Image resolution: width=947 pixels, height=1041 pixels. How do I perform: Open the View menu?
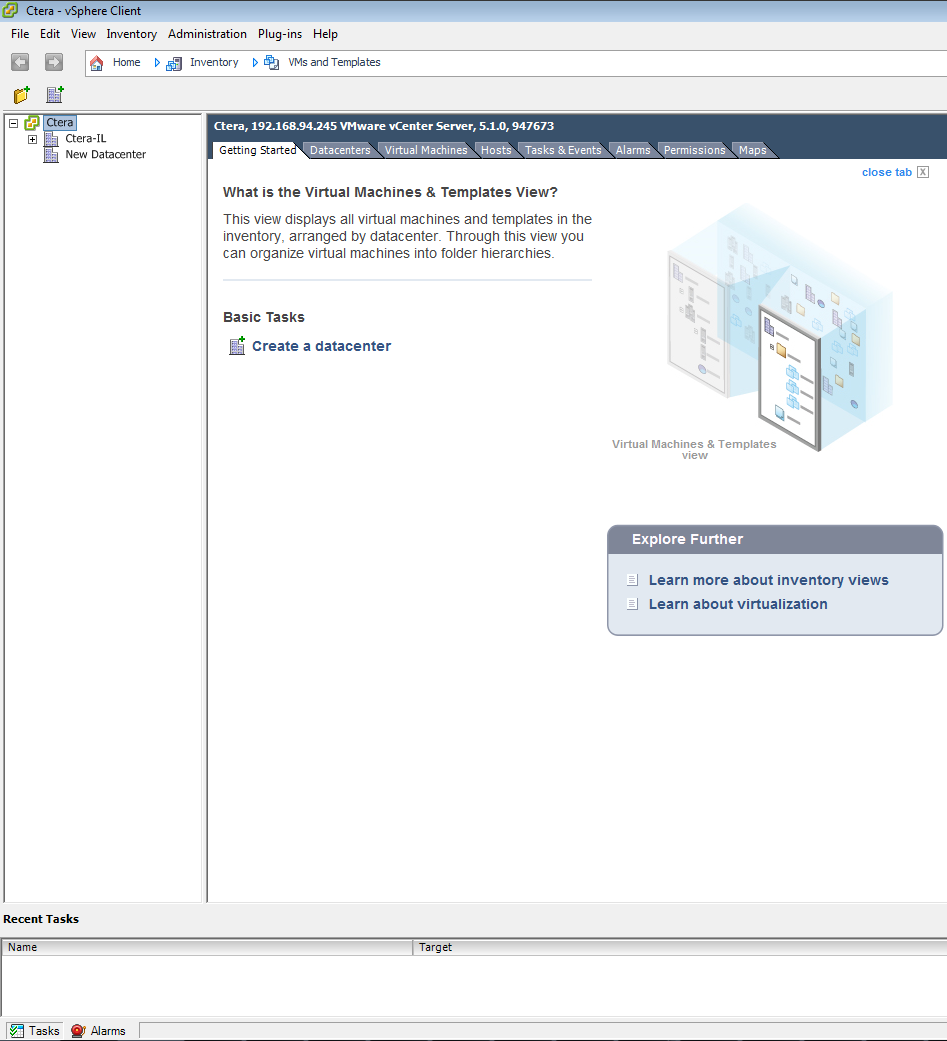pos(83,34)
